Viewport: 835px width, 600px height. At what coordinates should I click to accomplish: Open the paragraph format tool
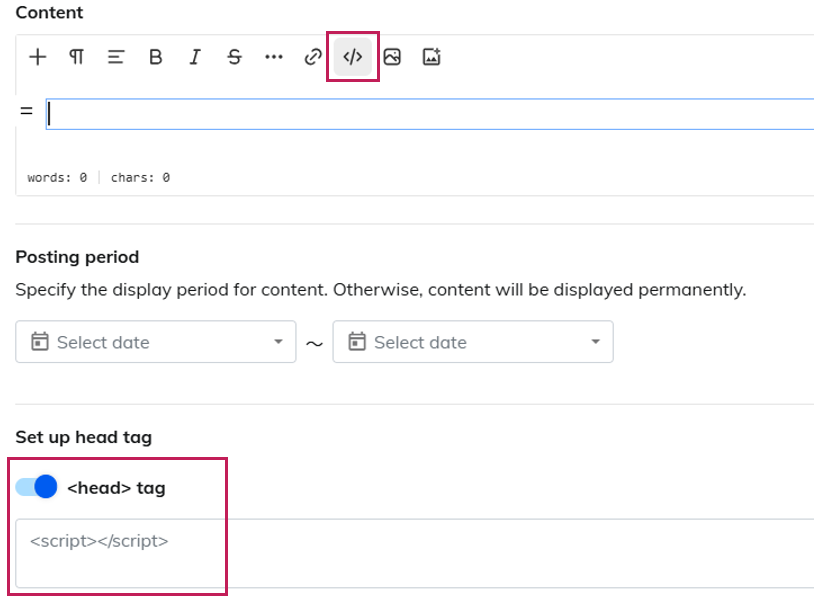pyautogui.click(x=76, y=57)
